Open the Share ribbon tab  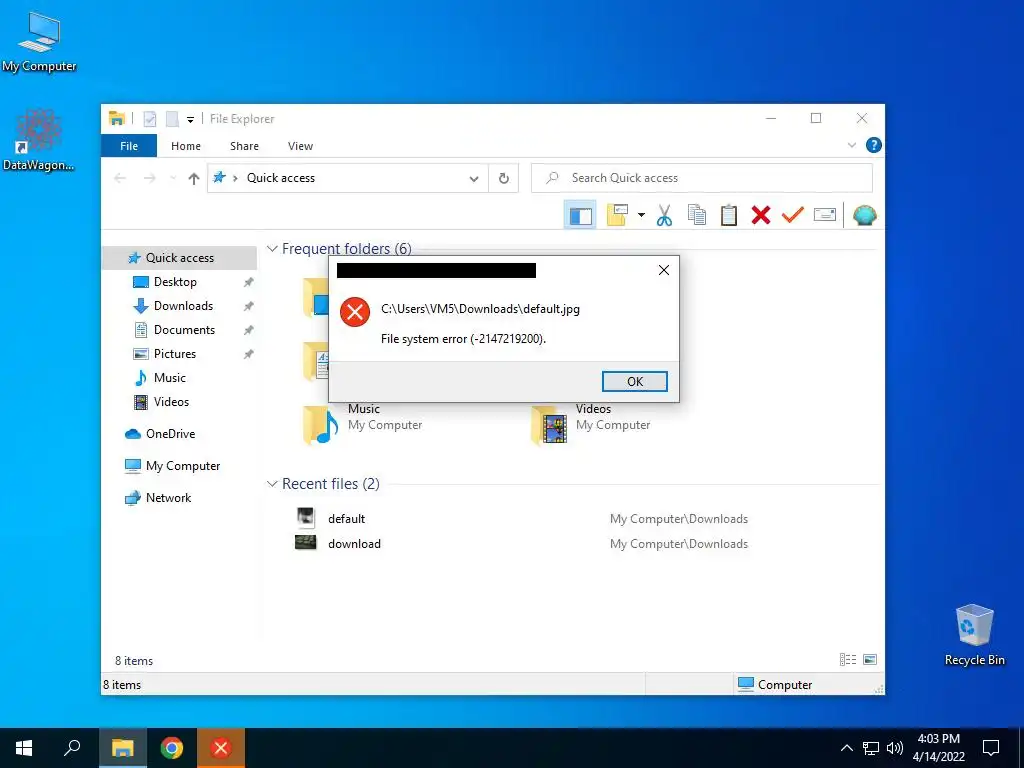[244, 146]
